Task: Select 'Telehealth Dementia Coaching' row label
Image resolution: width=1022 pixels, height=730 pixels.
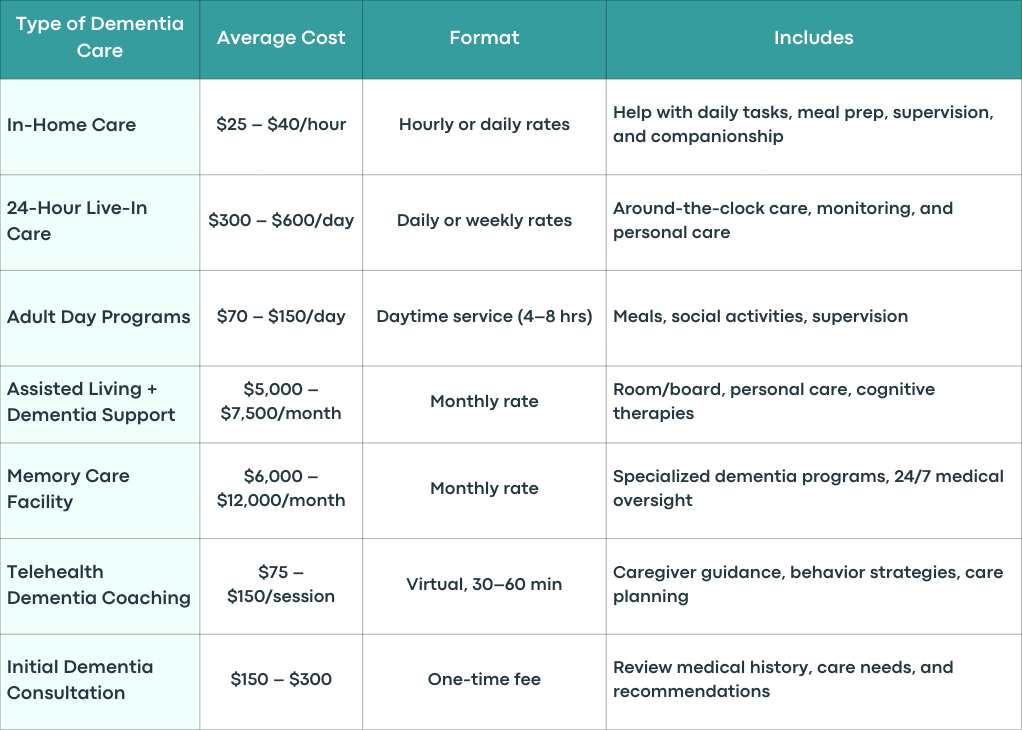Action: coord(100,586)
